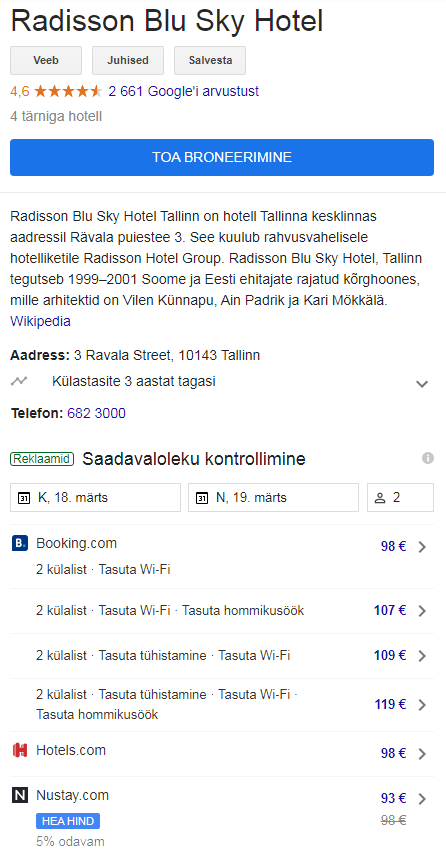The width and height of the screenshot is (446, 853).
Task: Select the 107 € breakfast offer row
Action: (x=222, y=611)
